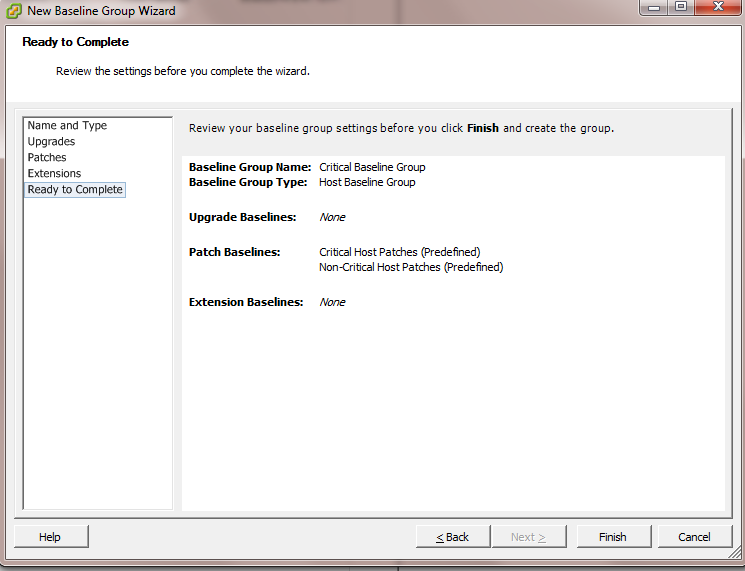Click the Upgrade Baselines None value
Screen dimensions: 745x571
tap(332, 217)
